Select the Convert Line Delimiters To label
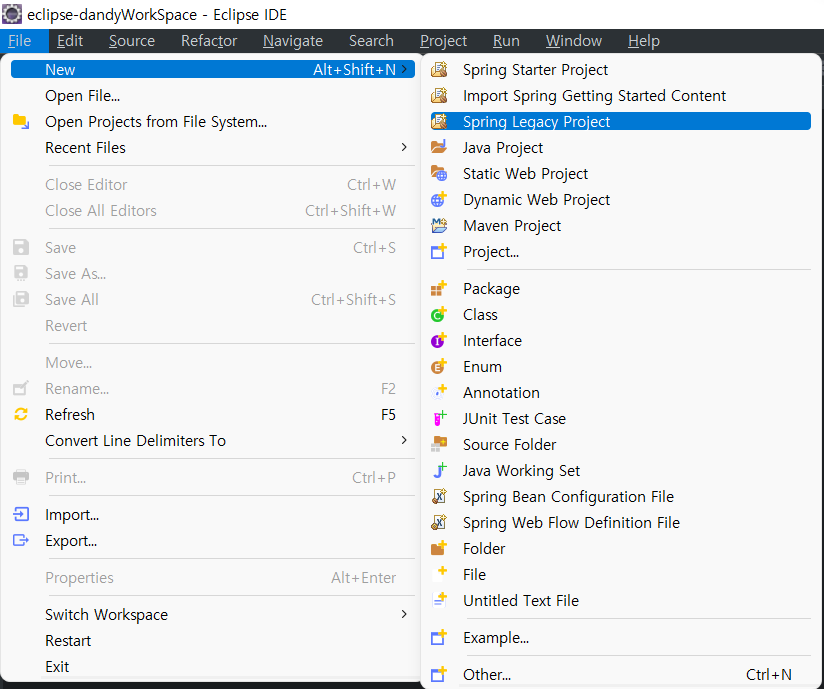The width and height of the screenshot is (824, 689). [136, 440]
